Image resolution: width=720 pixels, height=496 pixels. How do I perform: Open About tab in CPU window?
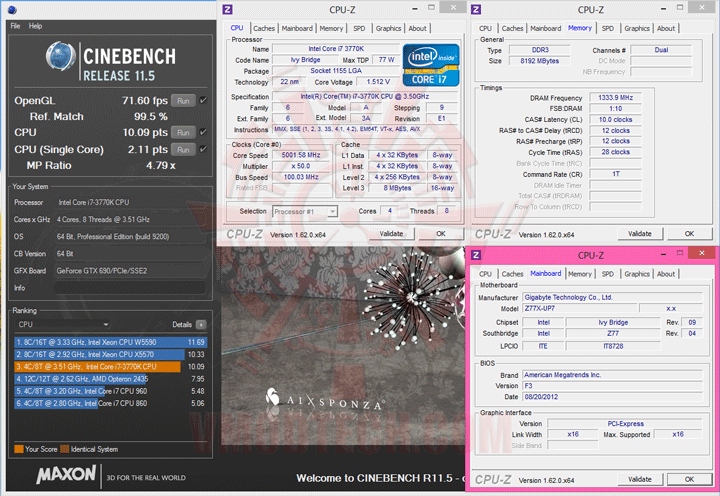[417, 28]
